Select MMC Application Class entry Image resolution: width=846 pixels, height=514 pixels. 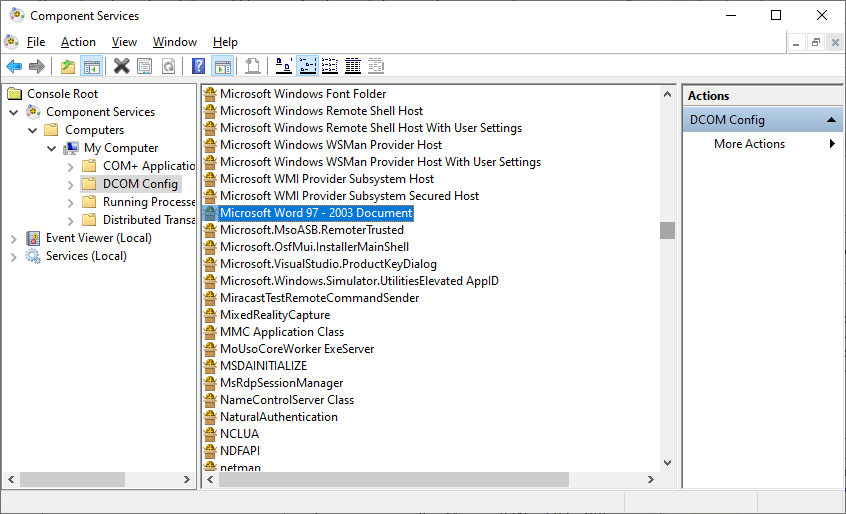(282, 332)
